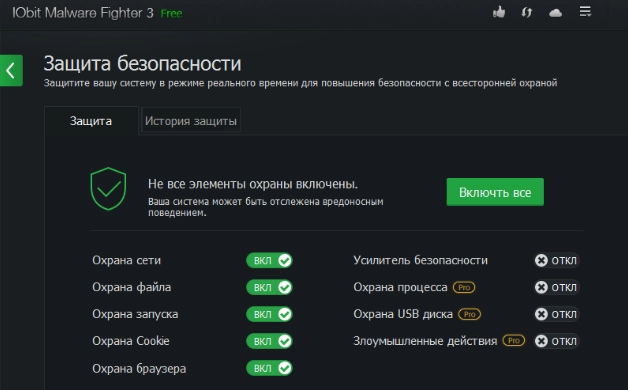The width and height of the screenshot is (628, 390).
Task: Click the Охрана сети label
Action: pyautogui.click(x=127, y=260)
